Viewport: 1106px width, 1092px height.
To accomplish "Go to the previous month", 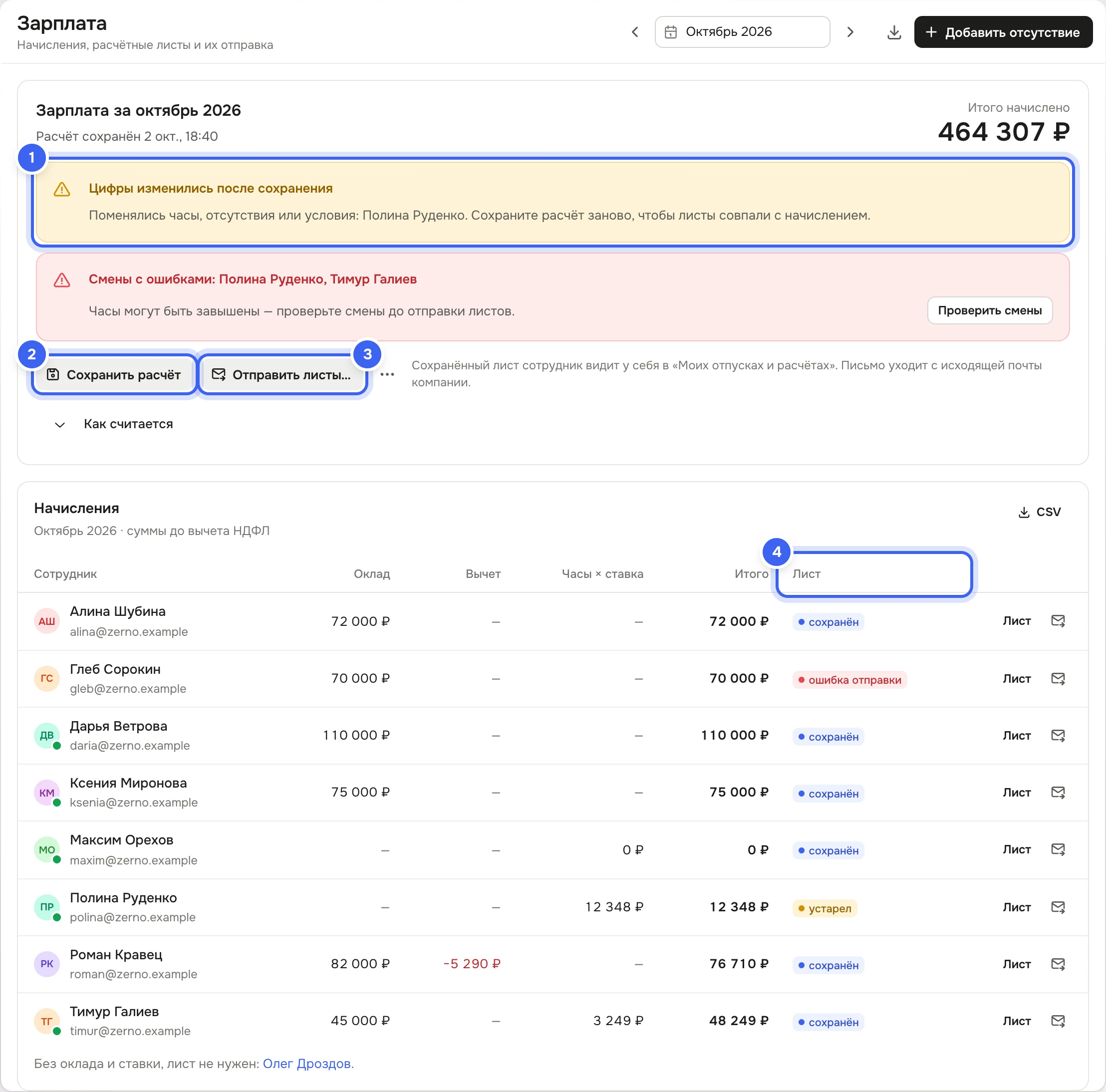I will point(634,32).
